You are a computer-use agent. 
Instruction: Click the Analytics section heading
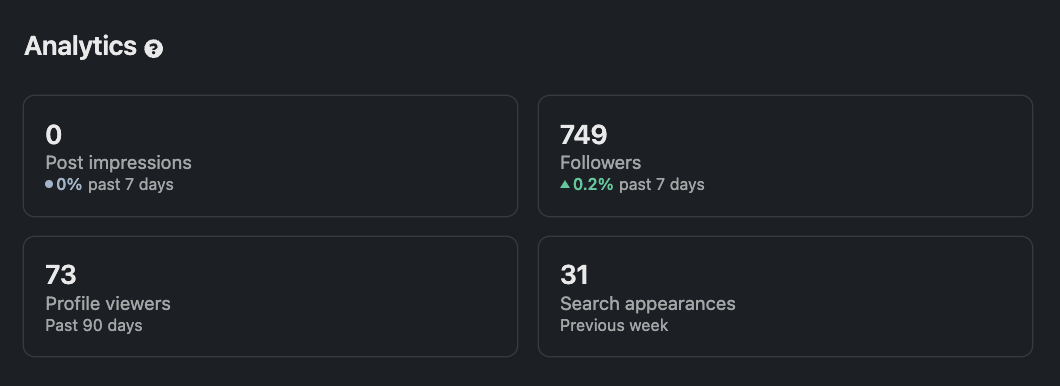80,47
